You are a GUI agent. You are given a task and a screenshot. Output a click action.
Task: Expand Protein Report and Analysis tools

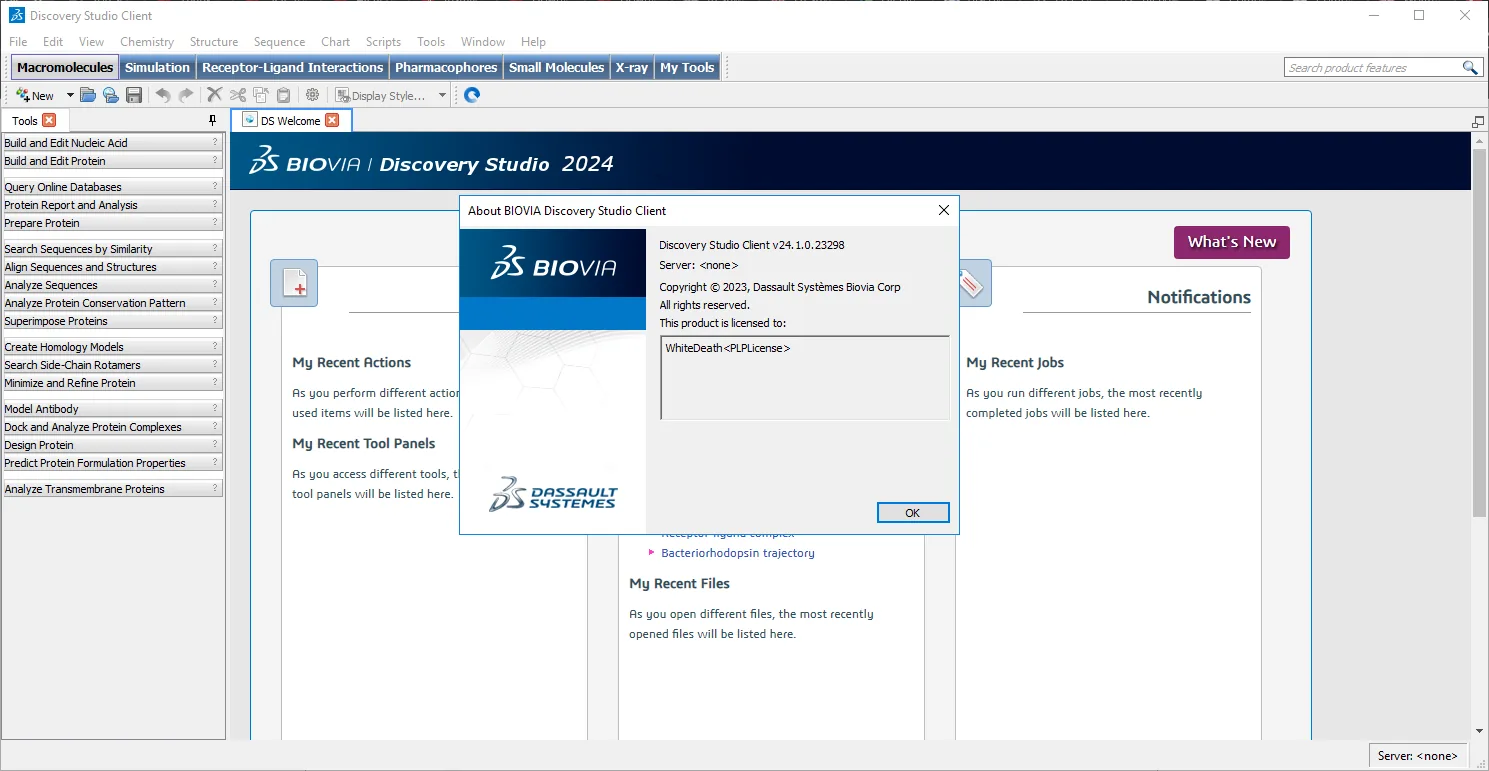click(x=112, y=205)
